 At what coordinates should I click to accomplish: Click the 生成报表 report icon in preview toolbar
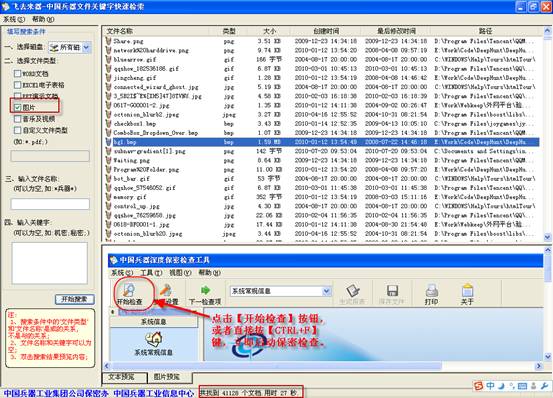coord(352,291)
